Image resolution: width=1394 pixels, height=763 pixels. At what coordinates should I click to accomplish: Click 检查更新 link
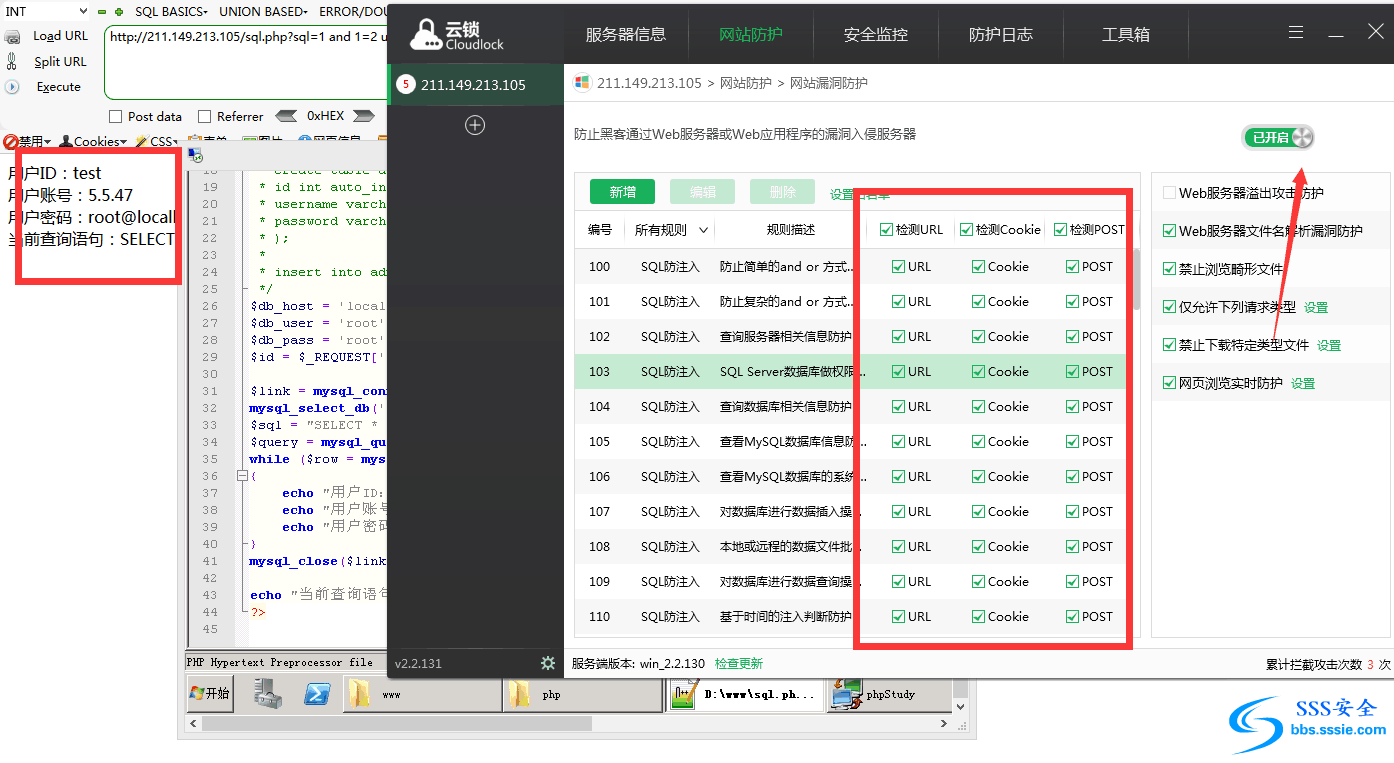[739, 663]
